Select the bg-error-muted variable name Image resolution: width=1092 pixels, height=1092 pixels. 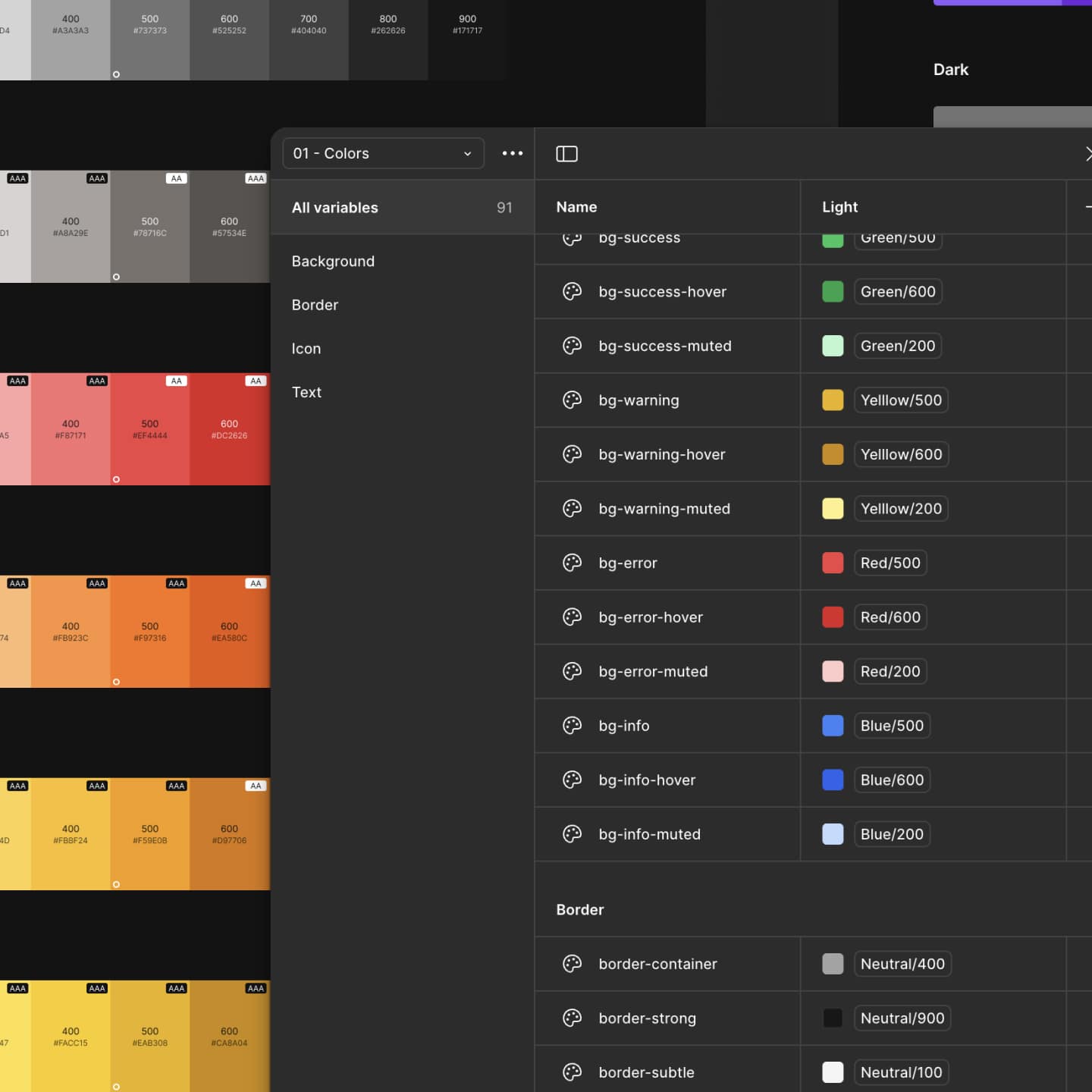653,672
